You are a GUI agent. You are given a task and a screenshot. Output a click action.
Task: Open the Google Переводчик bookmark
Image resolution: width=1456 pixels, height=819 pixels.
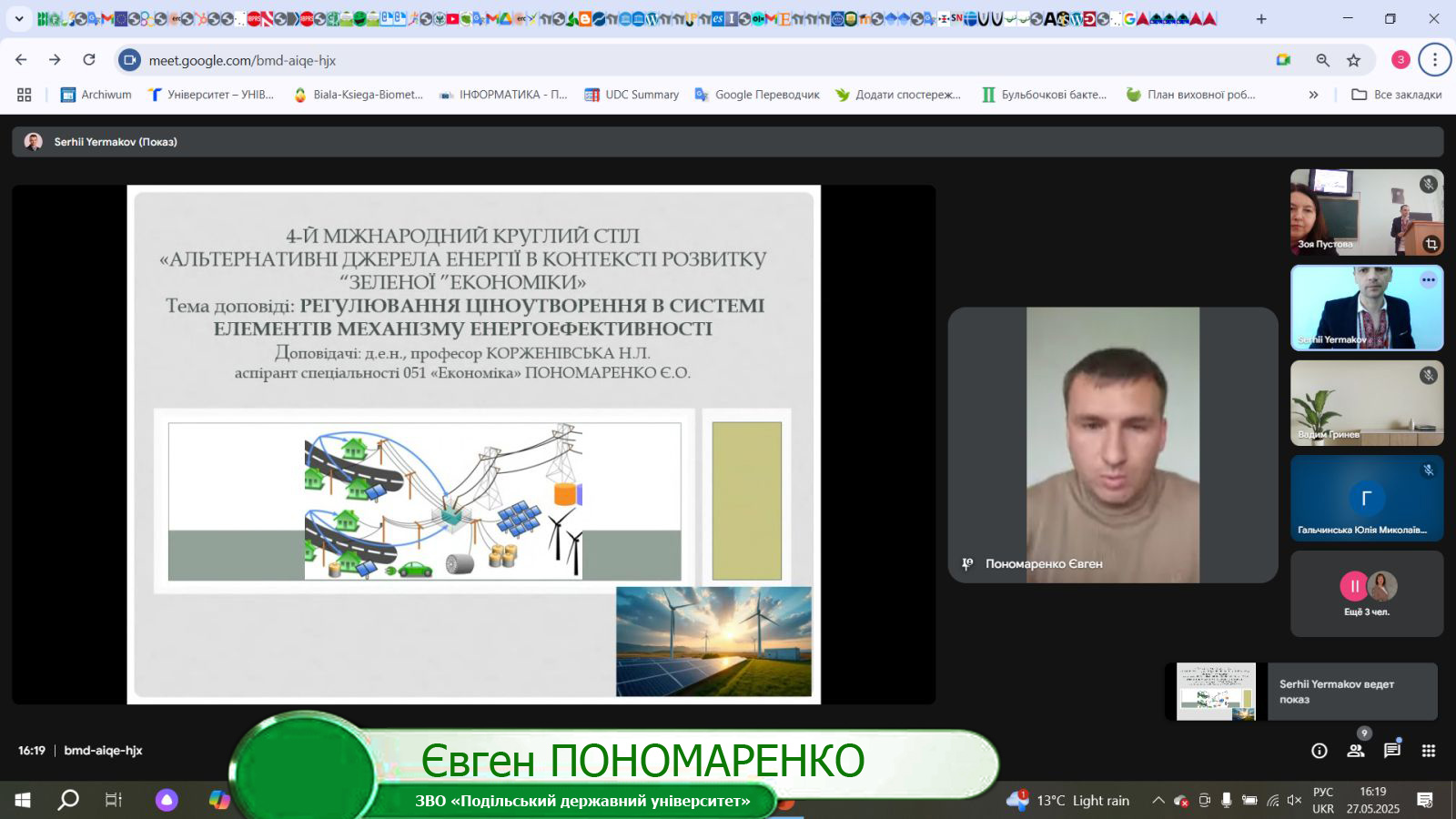coord(756,95)
